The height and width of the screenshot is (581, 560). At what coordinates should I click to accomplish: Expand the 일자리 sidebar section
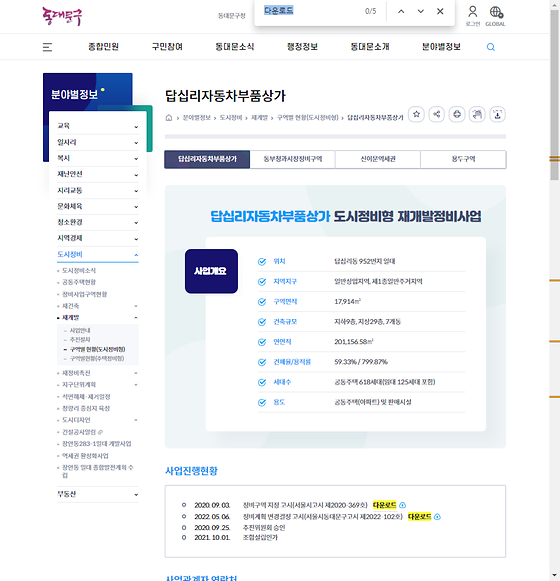point(97,142)
